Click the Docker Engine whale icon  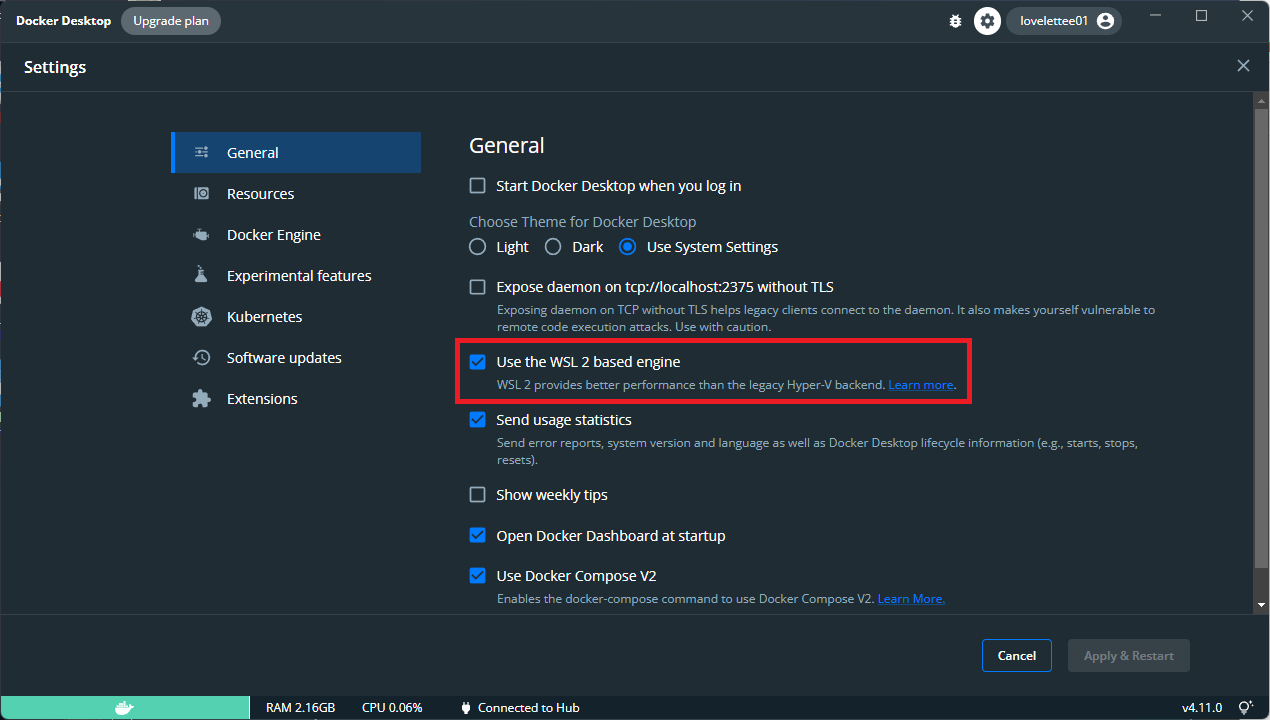[x=201, y=235]
